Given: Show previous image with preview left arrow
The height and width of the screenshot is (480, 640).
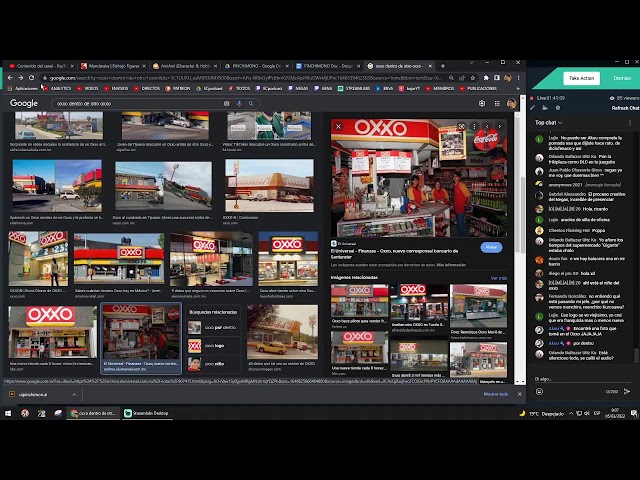Looking at the screenshot, I should pyautogui.click(x=487, y=127).
